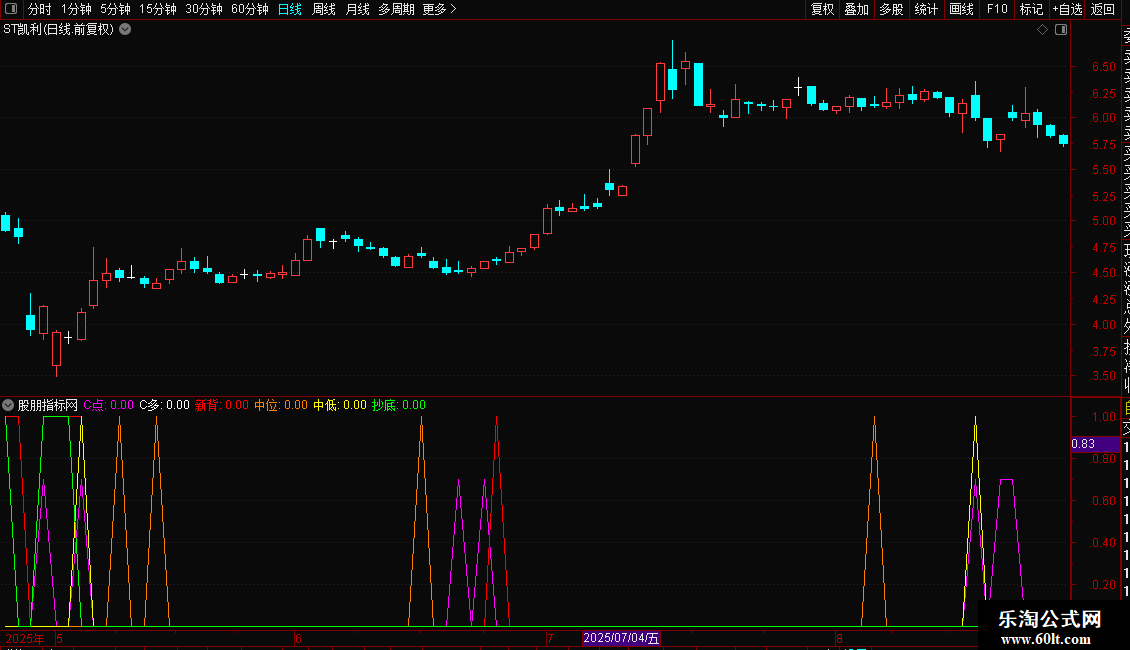Click 返回 to go back

[1103, 9]
